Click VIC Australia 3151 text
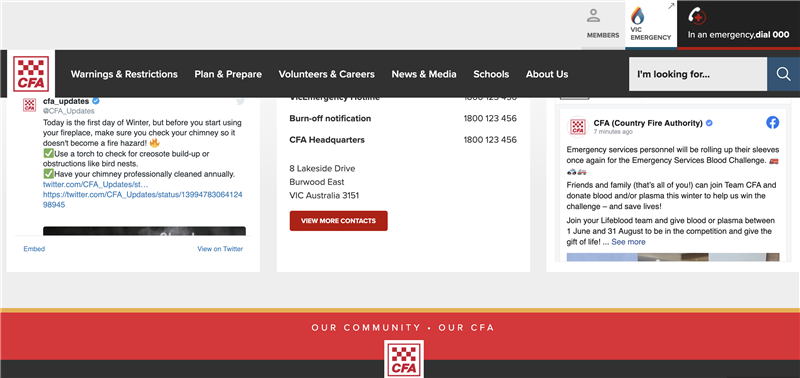Image resolution: width=800 pixels, height=378 pixels. point(324,195)
